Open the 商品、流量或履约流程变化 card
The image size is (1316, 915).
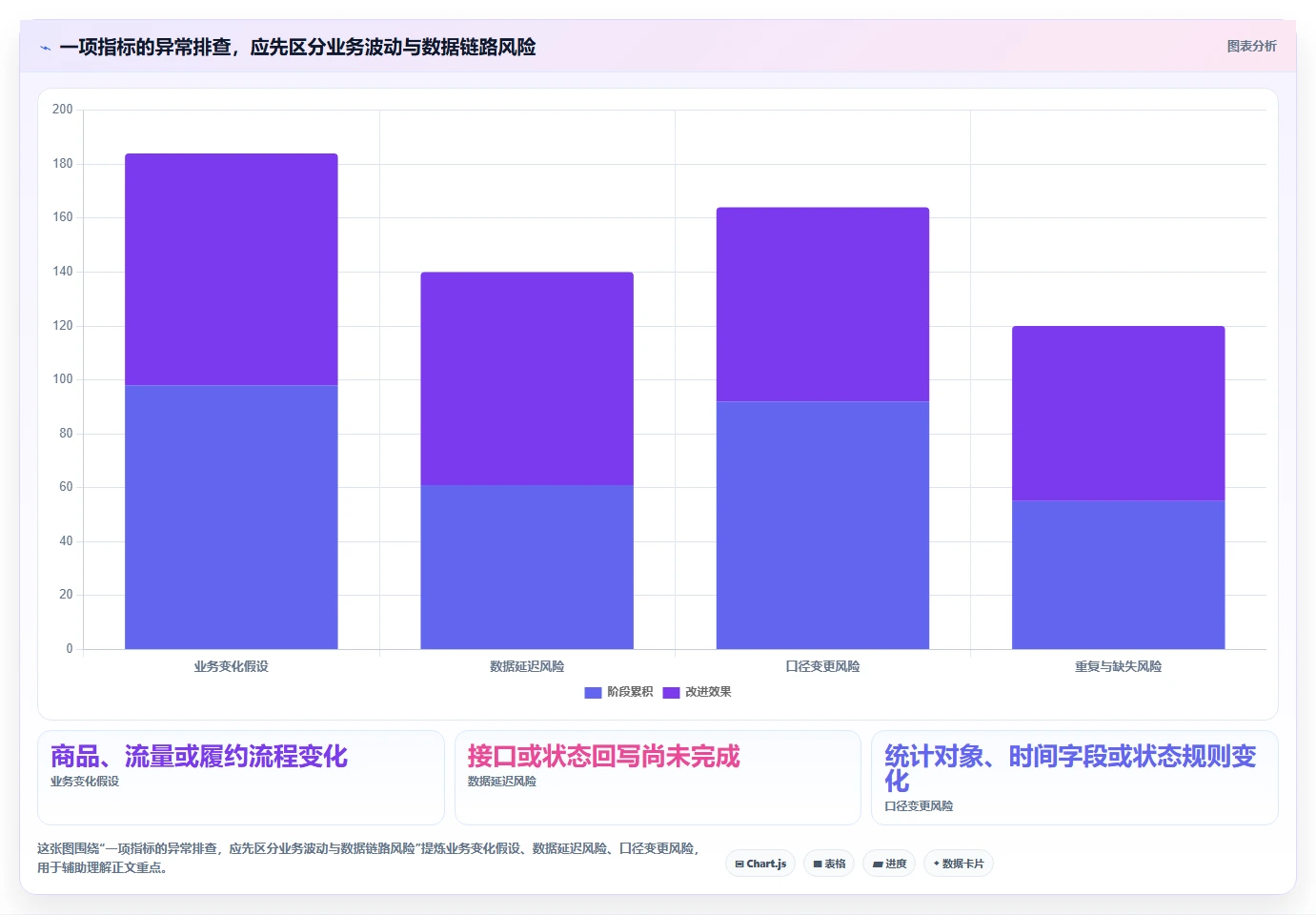[x=241, y=778]
